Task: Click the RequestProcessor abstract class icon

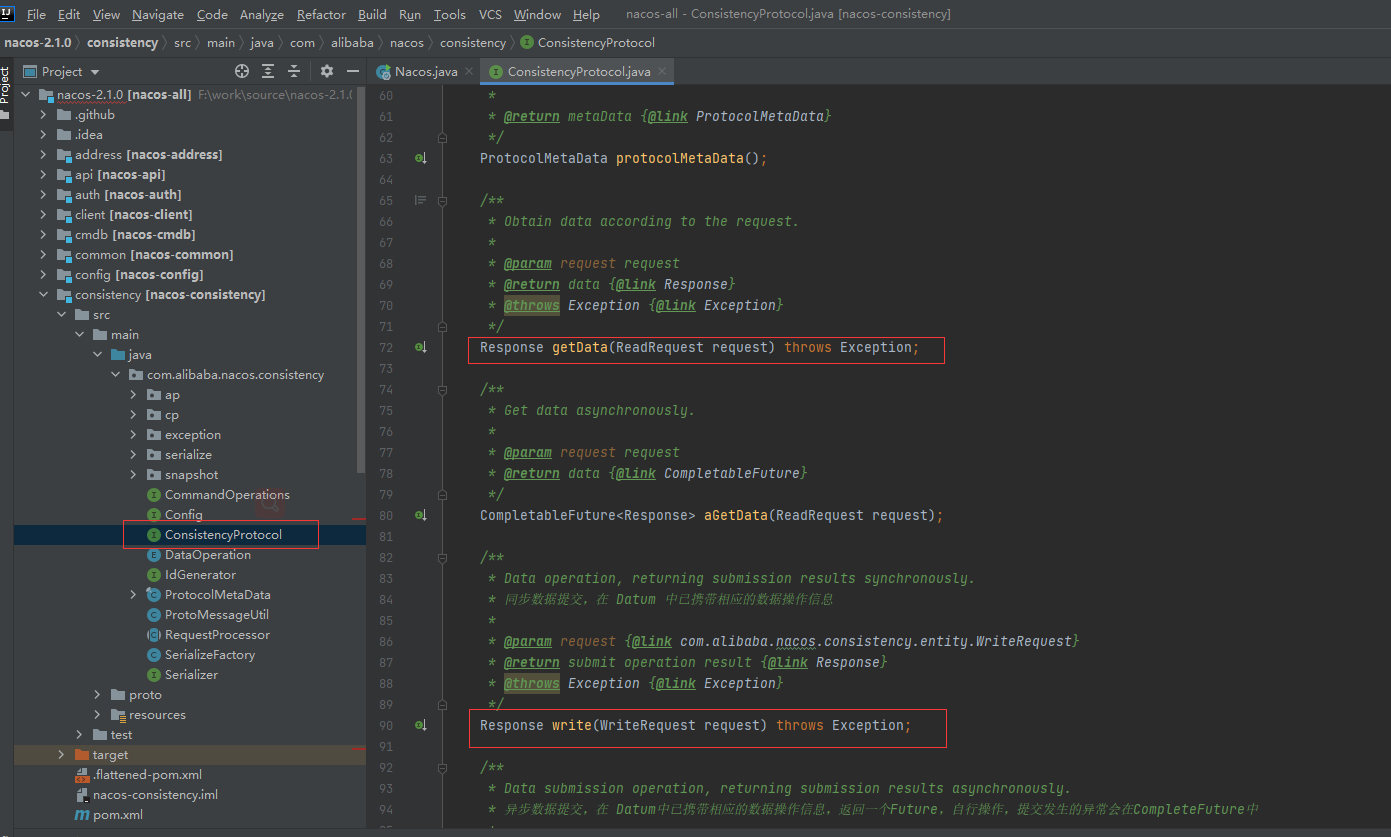Action: pyautogui.click(x=154, y=635)
